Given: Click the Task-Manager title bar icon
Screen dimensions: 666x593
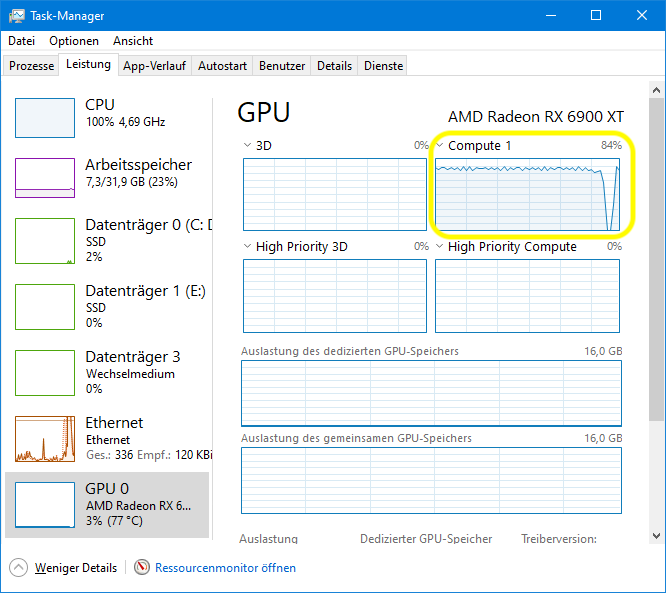Looking at the screenshot, I should click(17, 16).
